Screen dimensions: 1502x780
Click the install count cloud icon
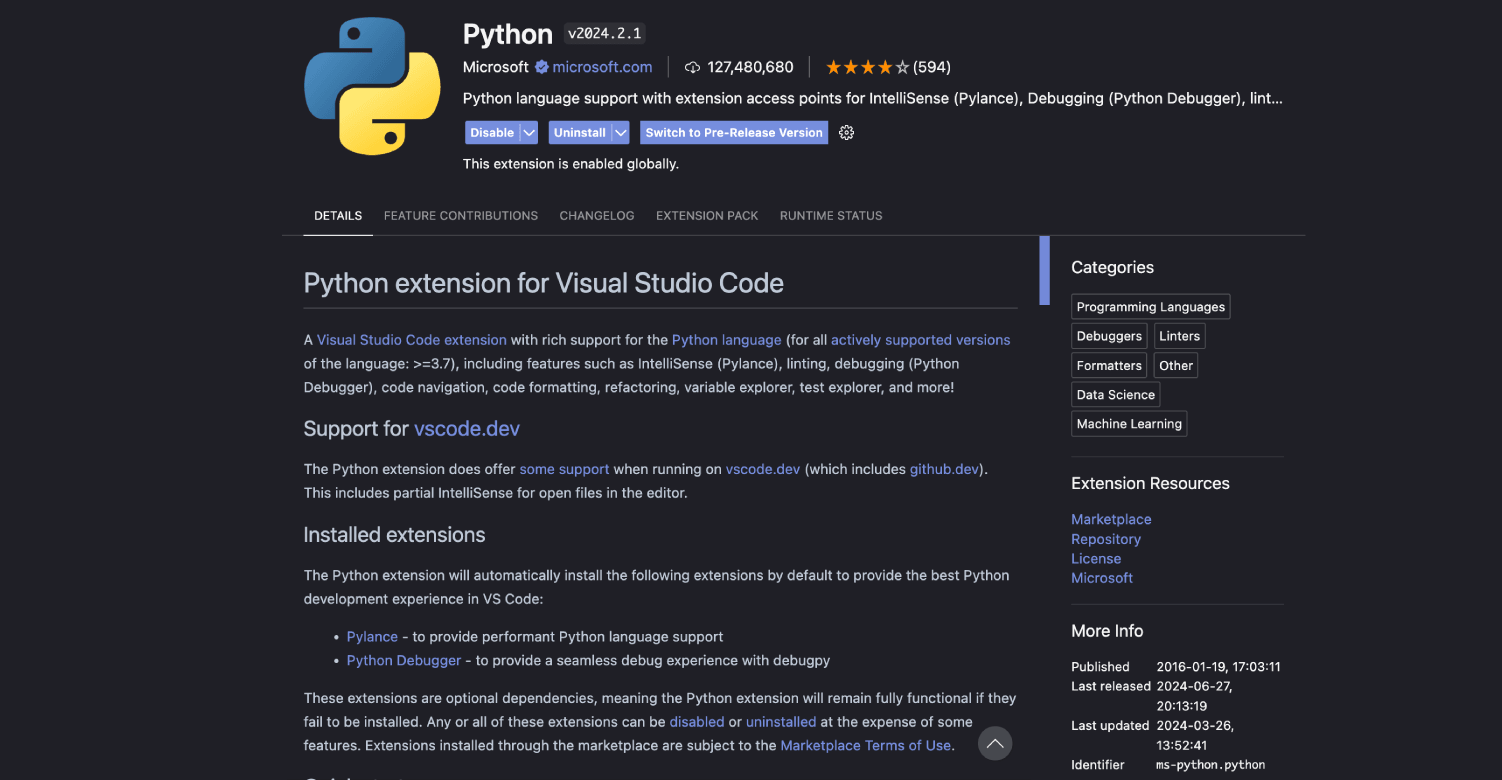coord(692,67)
